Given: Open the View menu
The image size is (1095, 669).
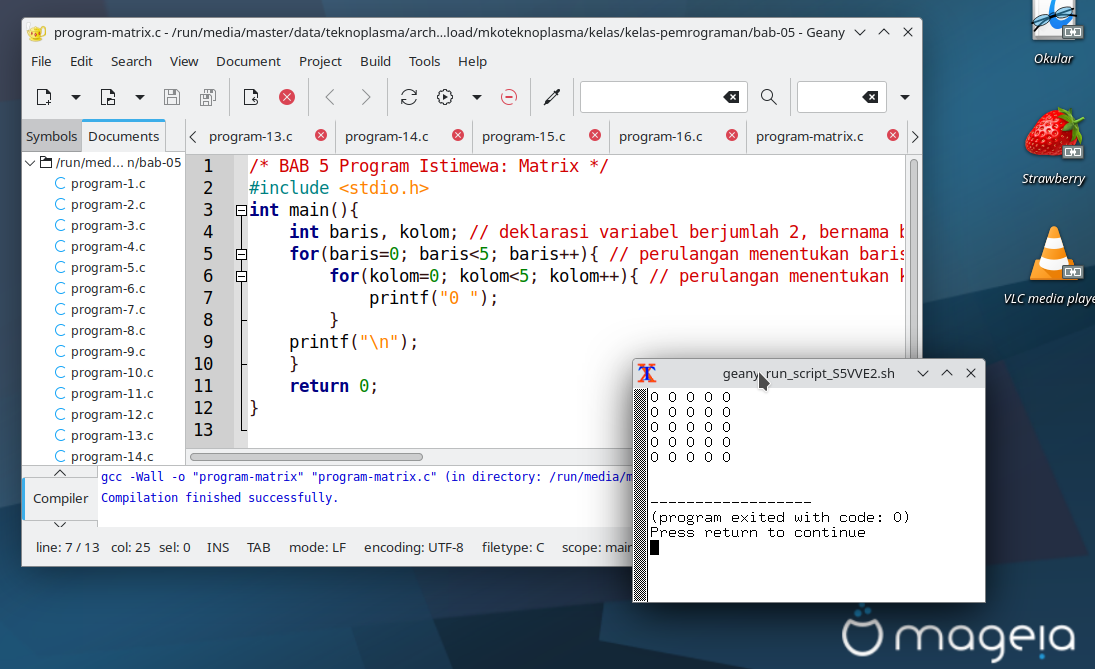Looking at the screenshot, I should click(184, 61).
